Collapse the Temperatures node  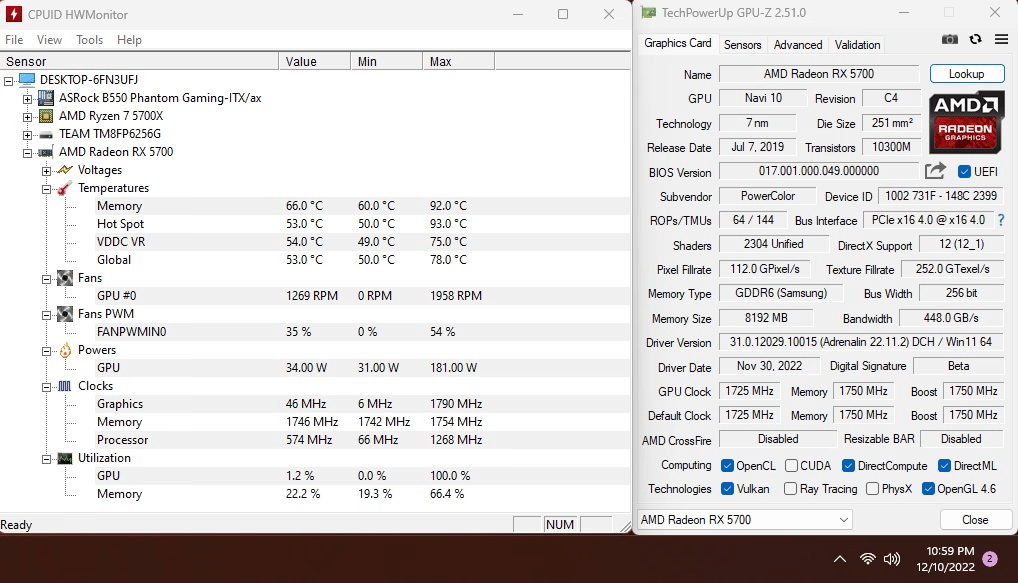46,190
